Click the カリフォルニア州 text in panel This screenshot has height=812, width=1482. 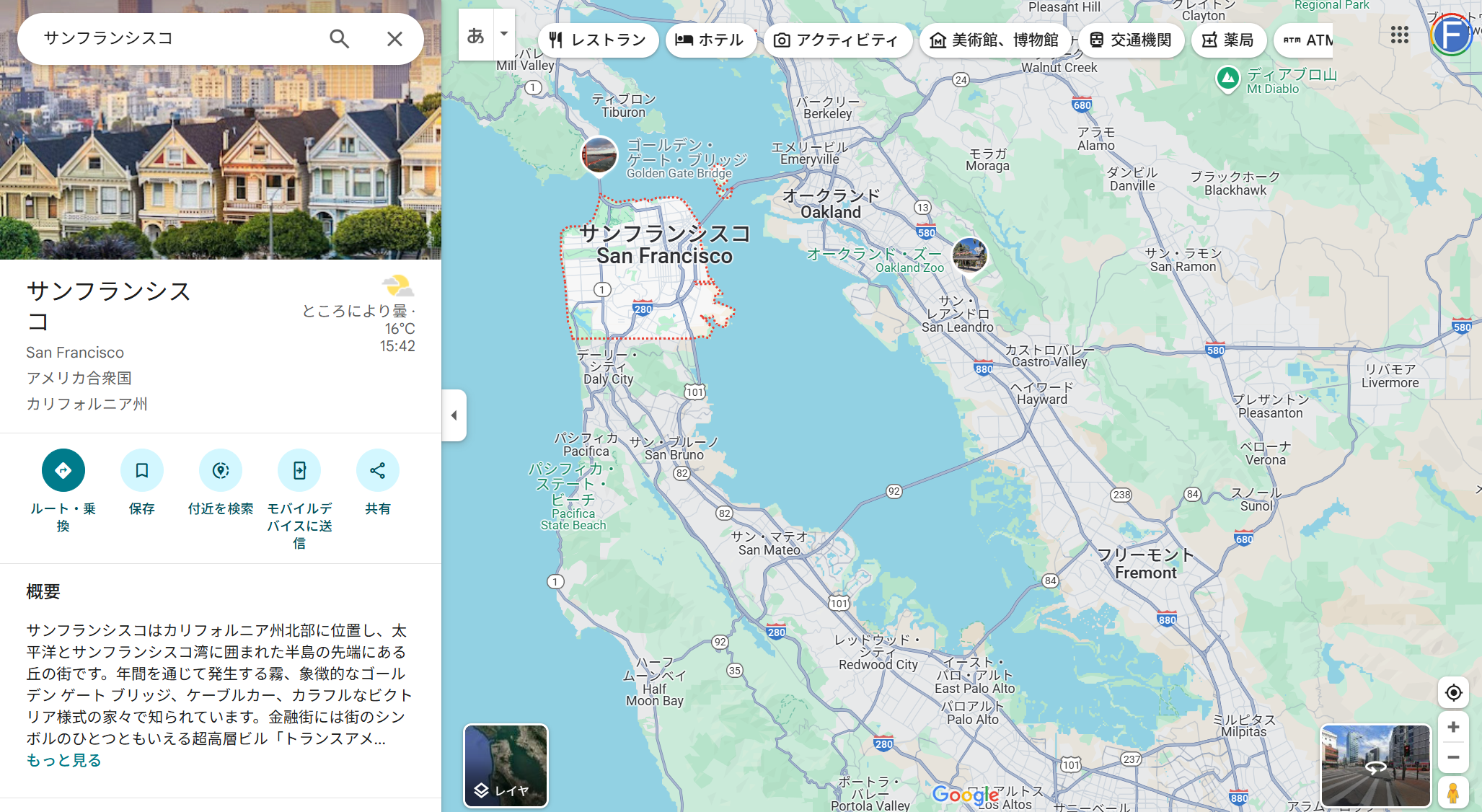[87, 404]
